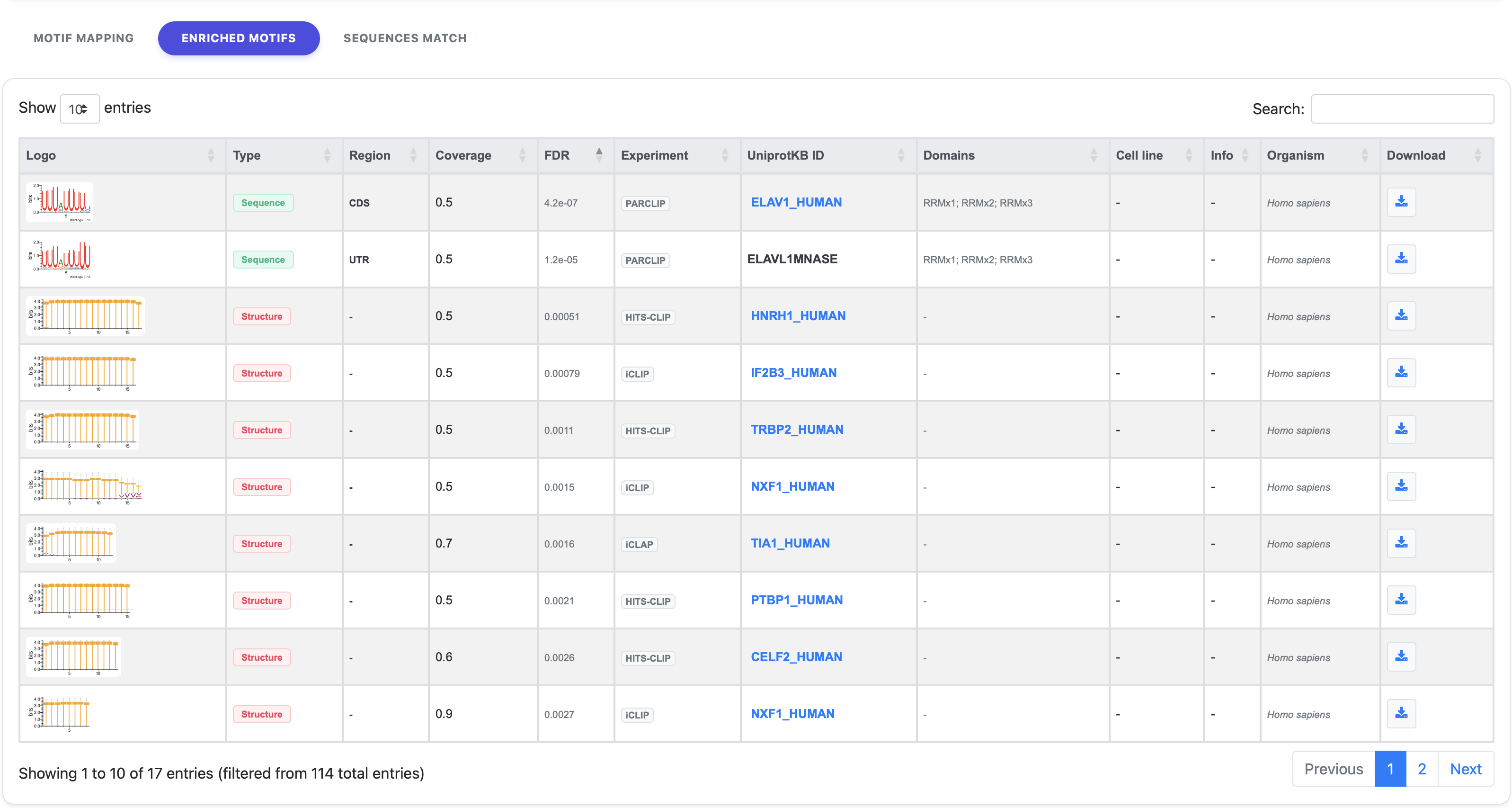Viewport: 1512px width, 808px height.
Task: Download the PTBP1_HUMAN motif
Action: 1401,600
